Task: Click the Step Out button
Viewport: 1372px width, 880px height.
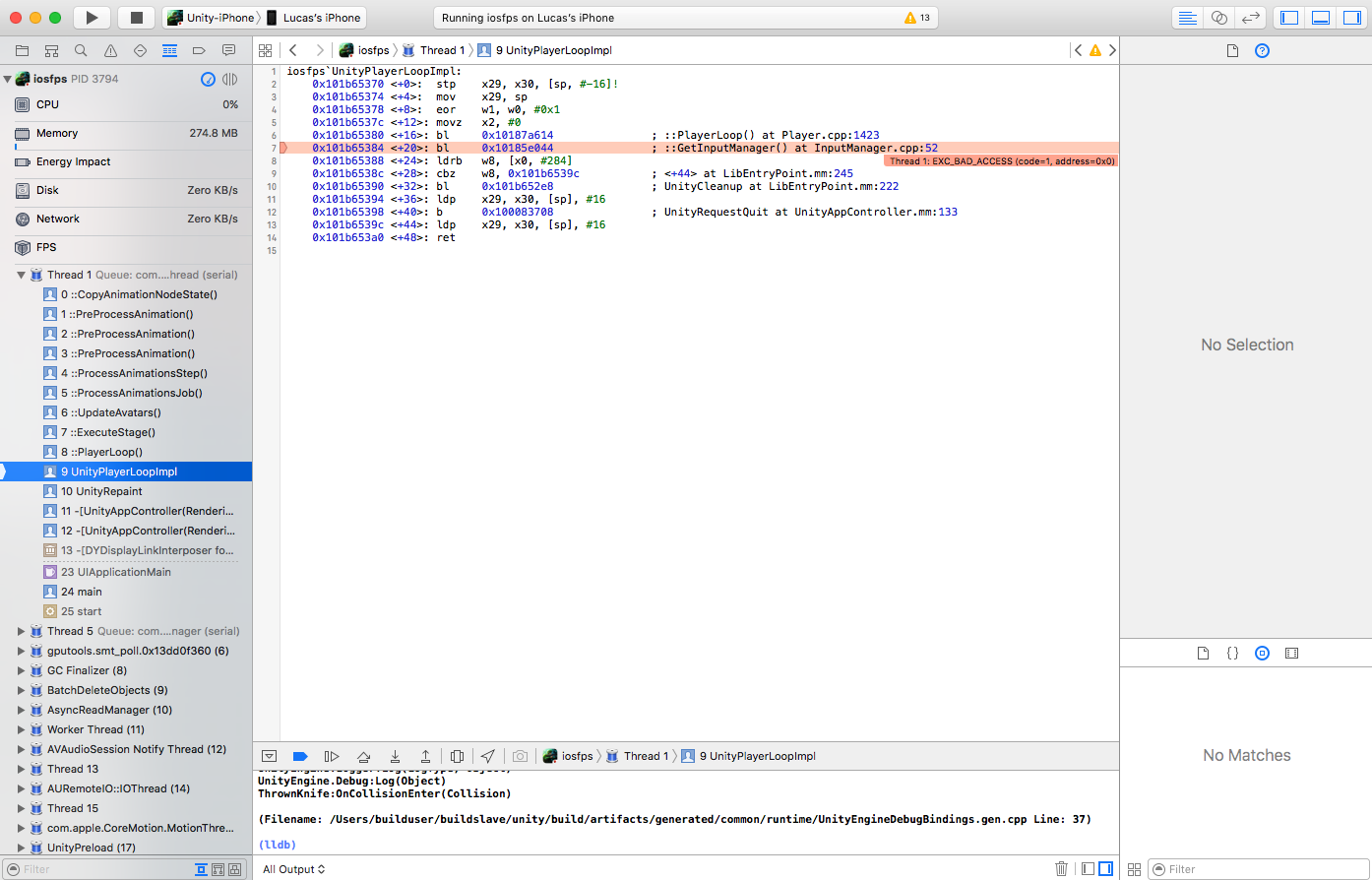Action: 425,756
